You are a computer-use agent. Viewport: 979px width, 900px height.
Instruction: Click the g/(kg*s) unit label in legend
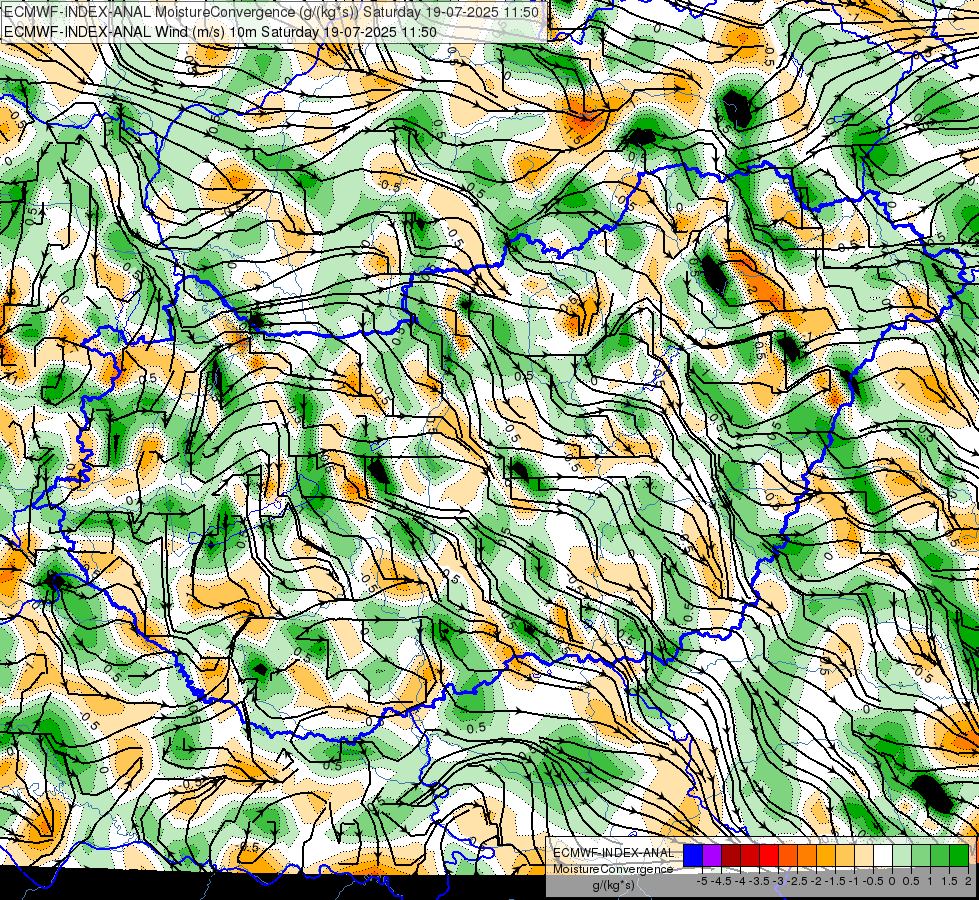click(x=614, y=885)
